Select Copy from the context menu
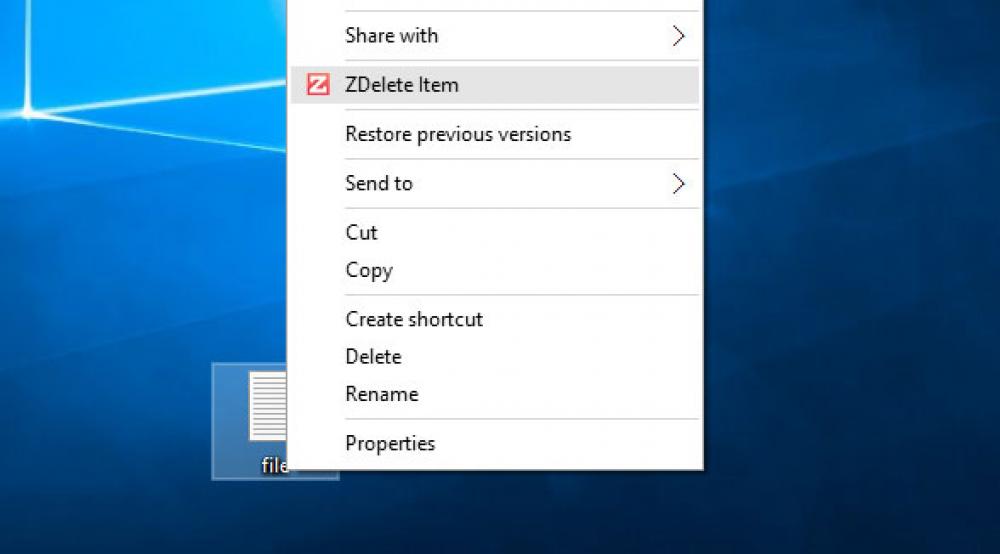 [495, 270]
